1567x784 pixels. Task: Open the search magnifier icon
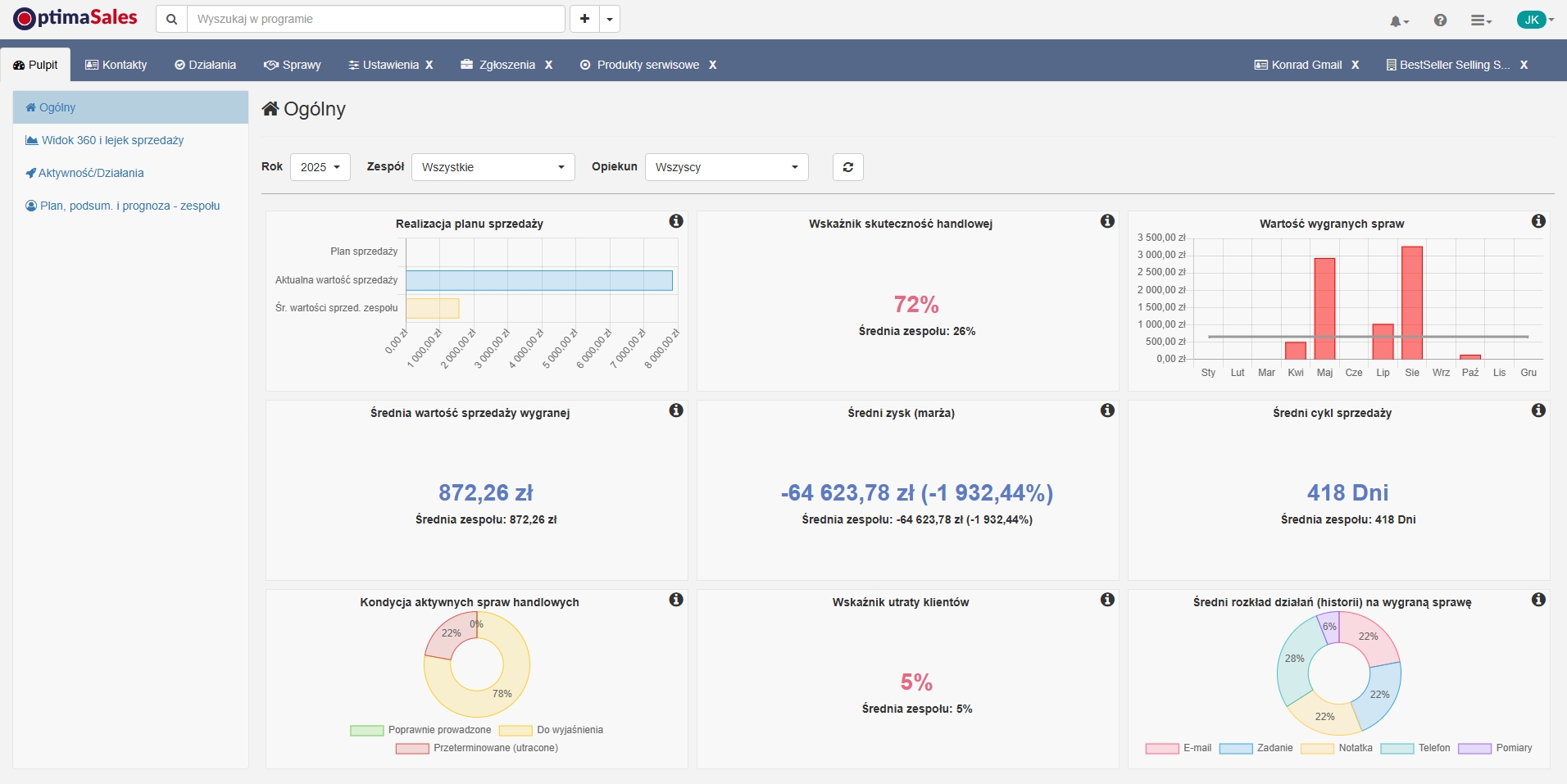tap(171, 19)
